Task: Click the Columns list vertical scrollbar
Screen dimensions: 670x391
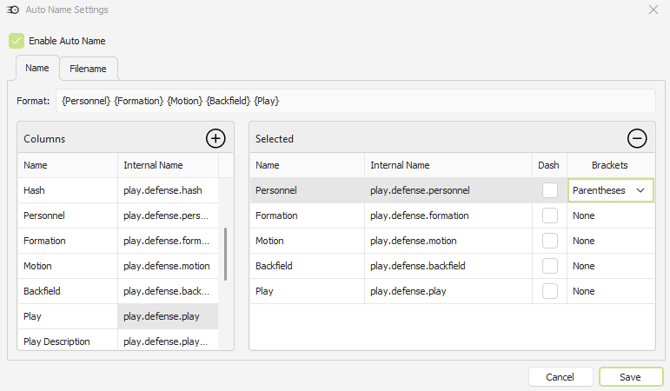Action: pyautogui.click(x=225, y=254)
